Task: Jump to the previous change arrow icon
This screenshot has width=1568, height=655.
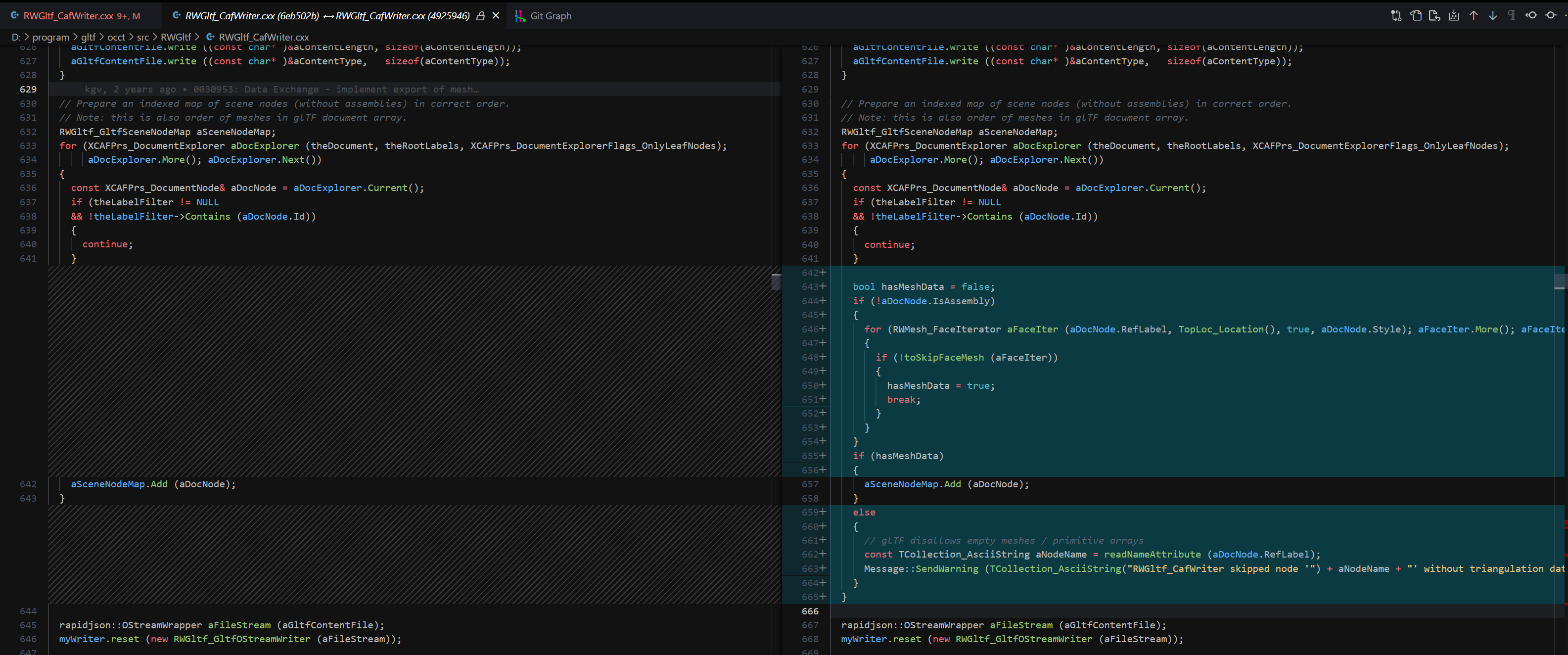Action: pos(1474,15)
